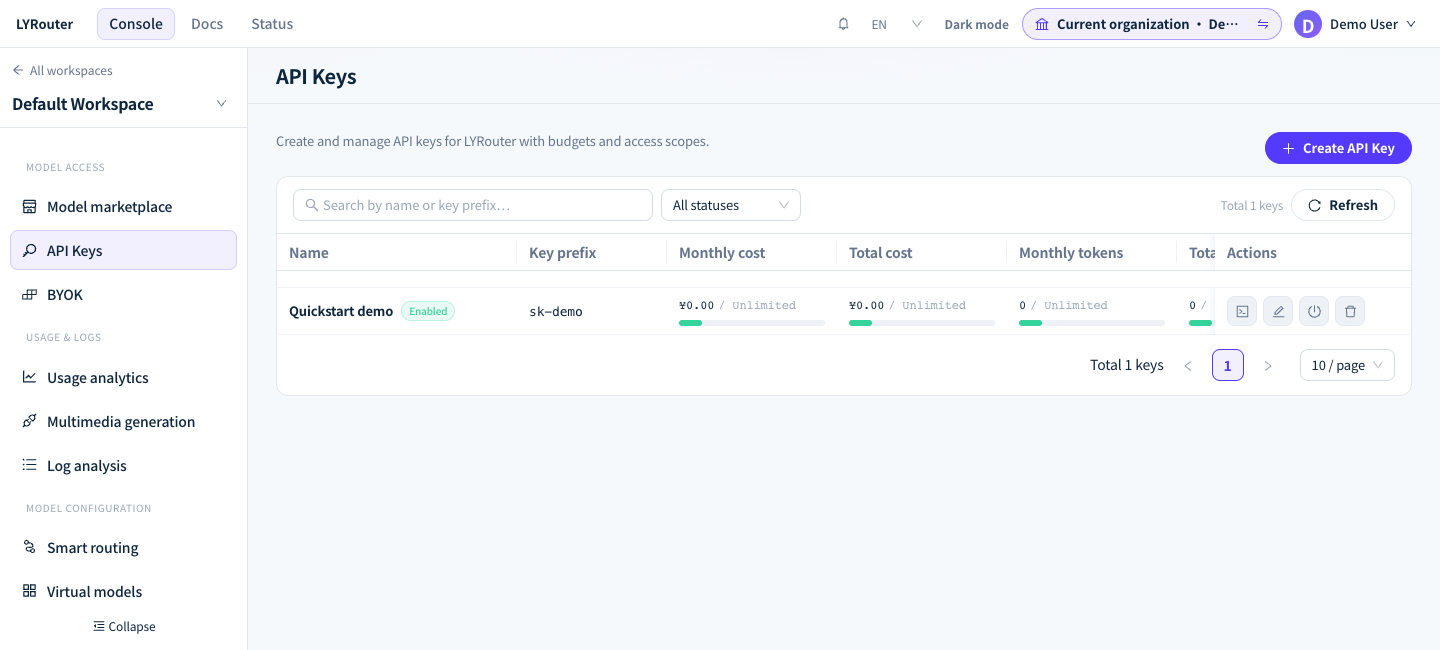This screenshot has height=650, width=1440.
Task: Click the organization swap arrows icon
Action: point(1263,24)
